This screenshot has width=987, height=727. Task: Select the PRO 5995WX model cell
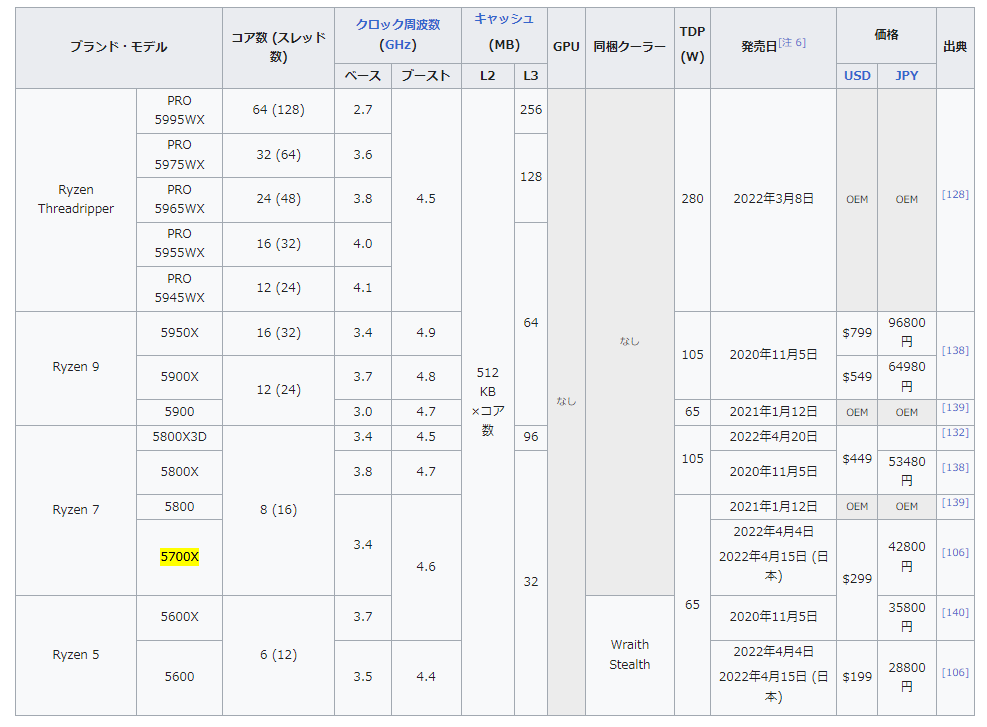[179, 110]
